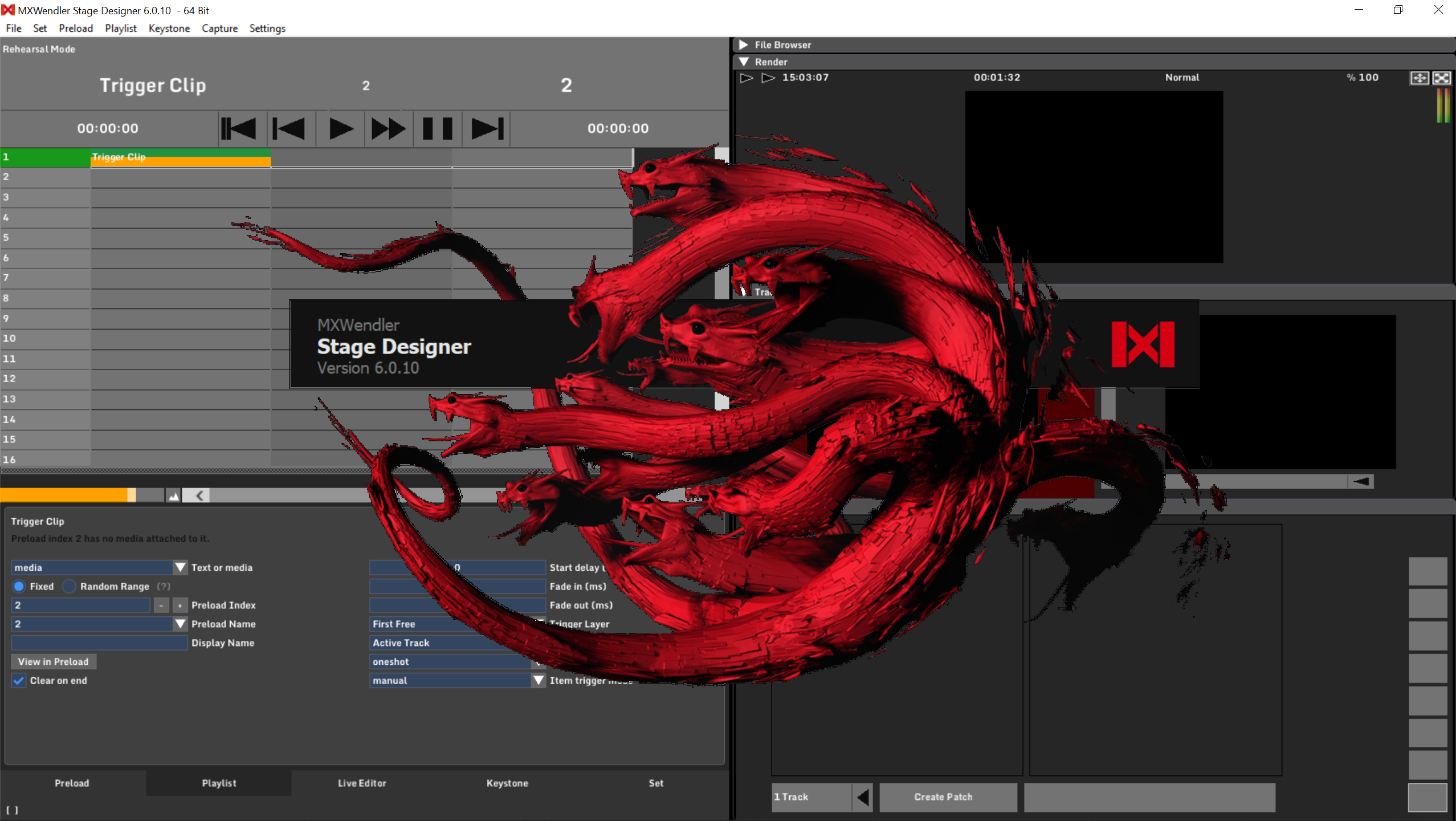Click the Create Patch button

[948, 797]
